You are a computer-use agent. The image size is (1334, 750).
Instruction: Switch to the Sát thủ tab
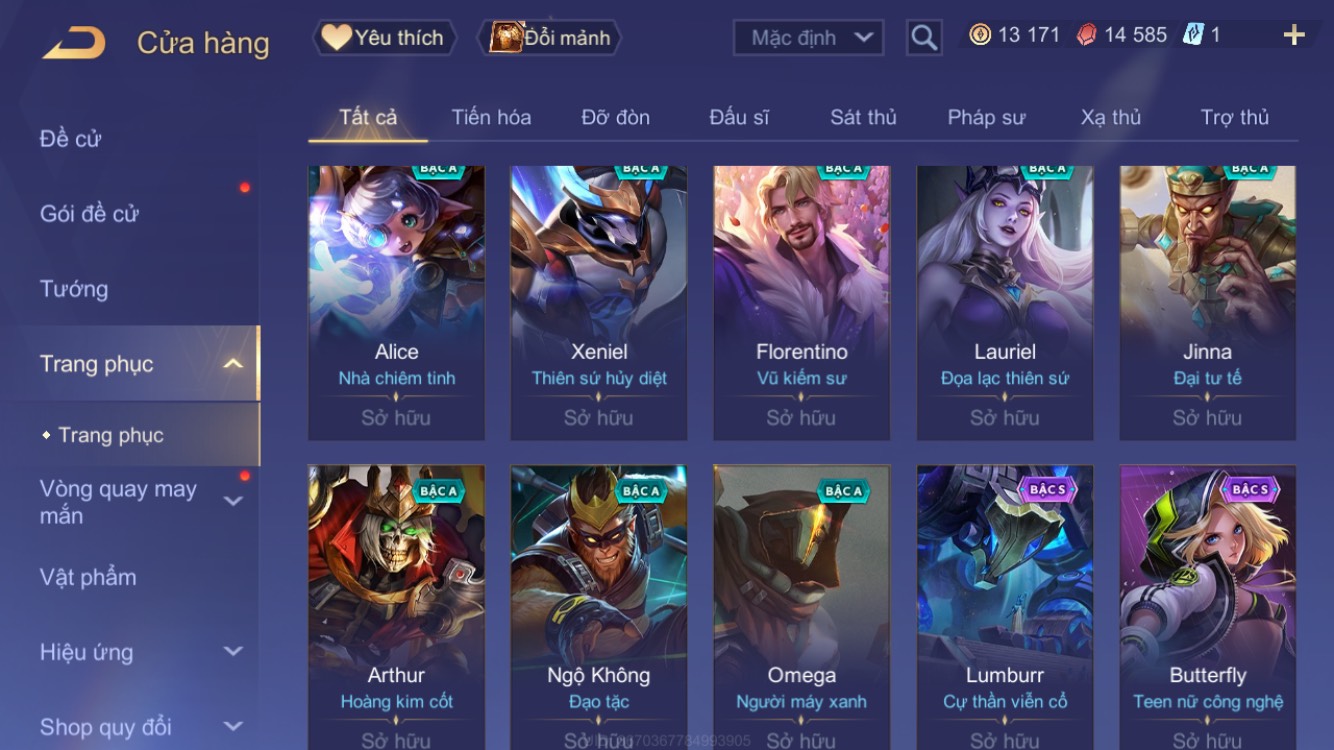[863, 117]
